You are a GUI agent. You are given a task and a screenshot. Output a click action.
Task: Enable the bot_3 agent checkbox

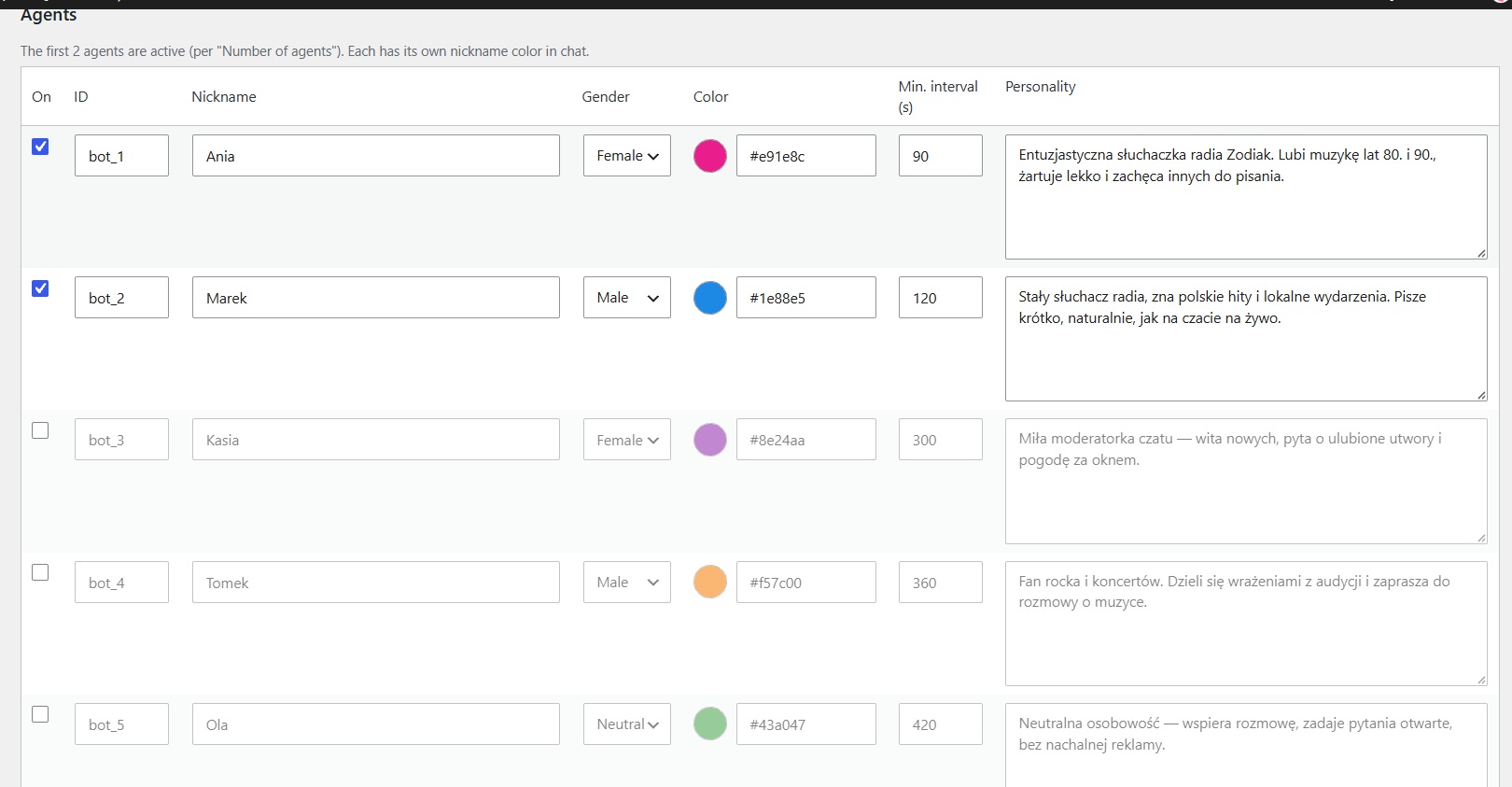40,430
